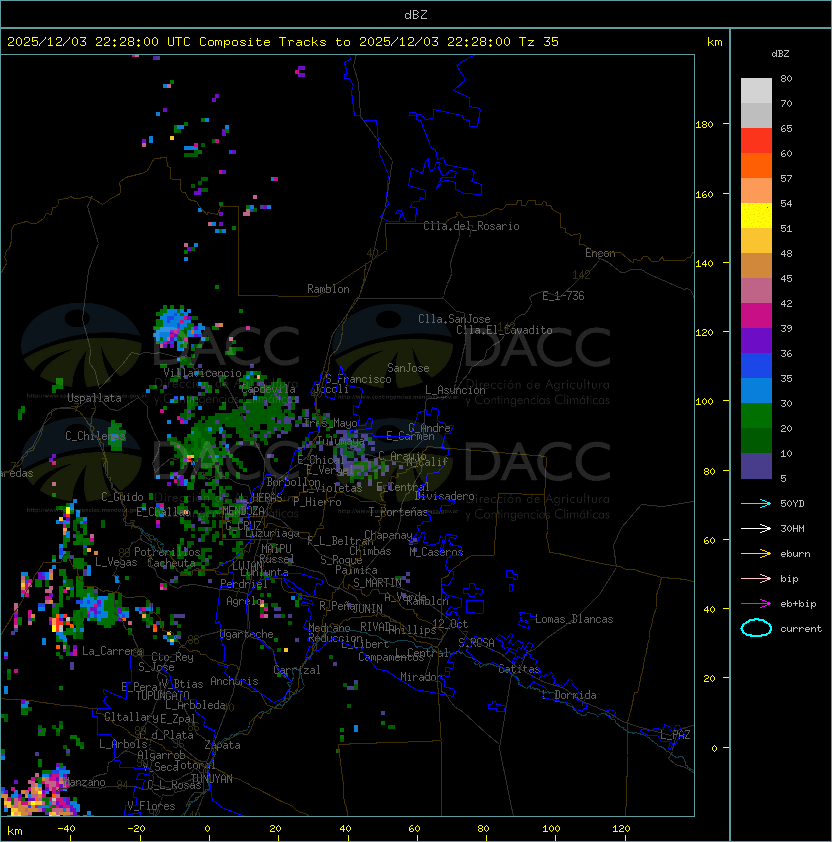Viewport: 832px width, 842px height.
Task: Click the Ugarteche map label
Action: click(247, 634)
